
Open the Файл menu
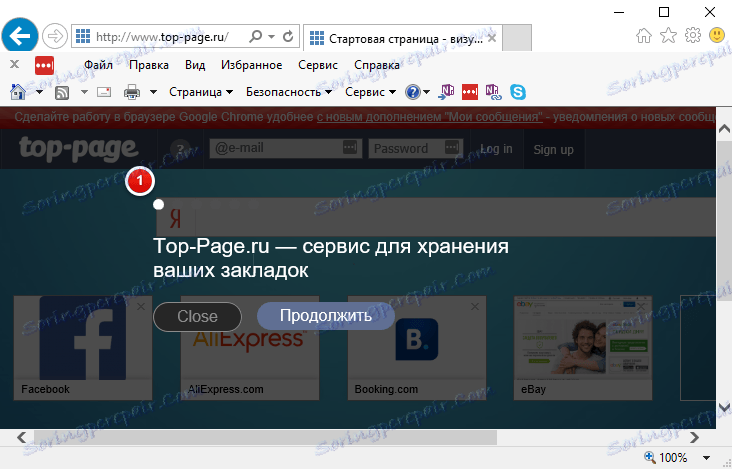98,65
